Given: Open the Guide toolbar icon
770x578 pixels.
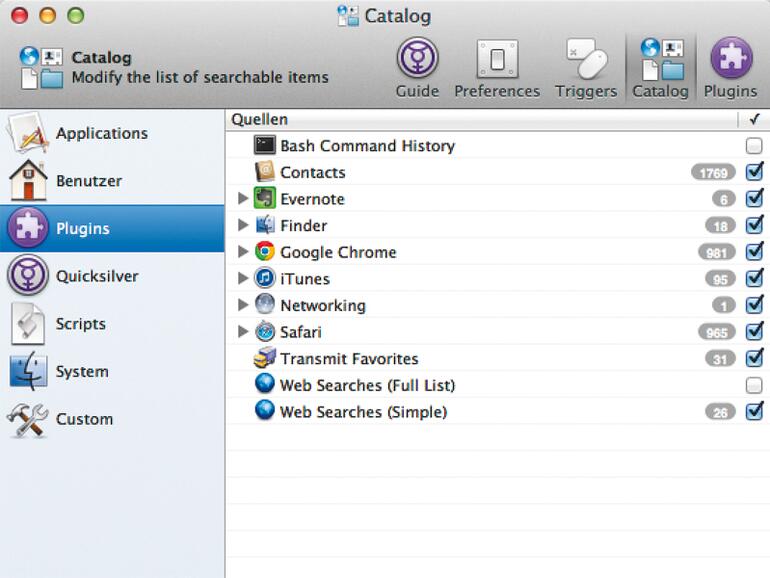Looking at the screenshot, I should [417, 60].
